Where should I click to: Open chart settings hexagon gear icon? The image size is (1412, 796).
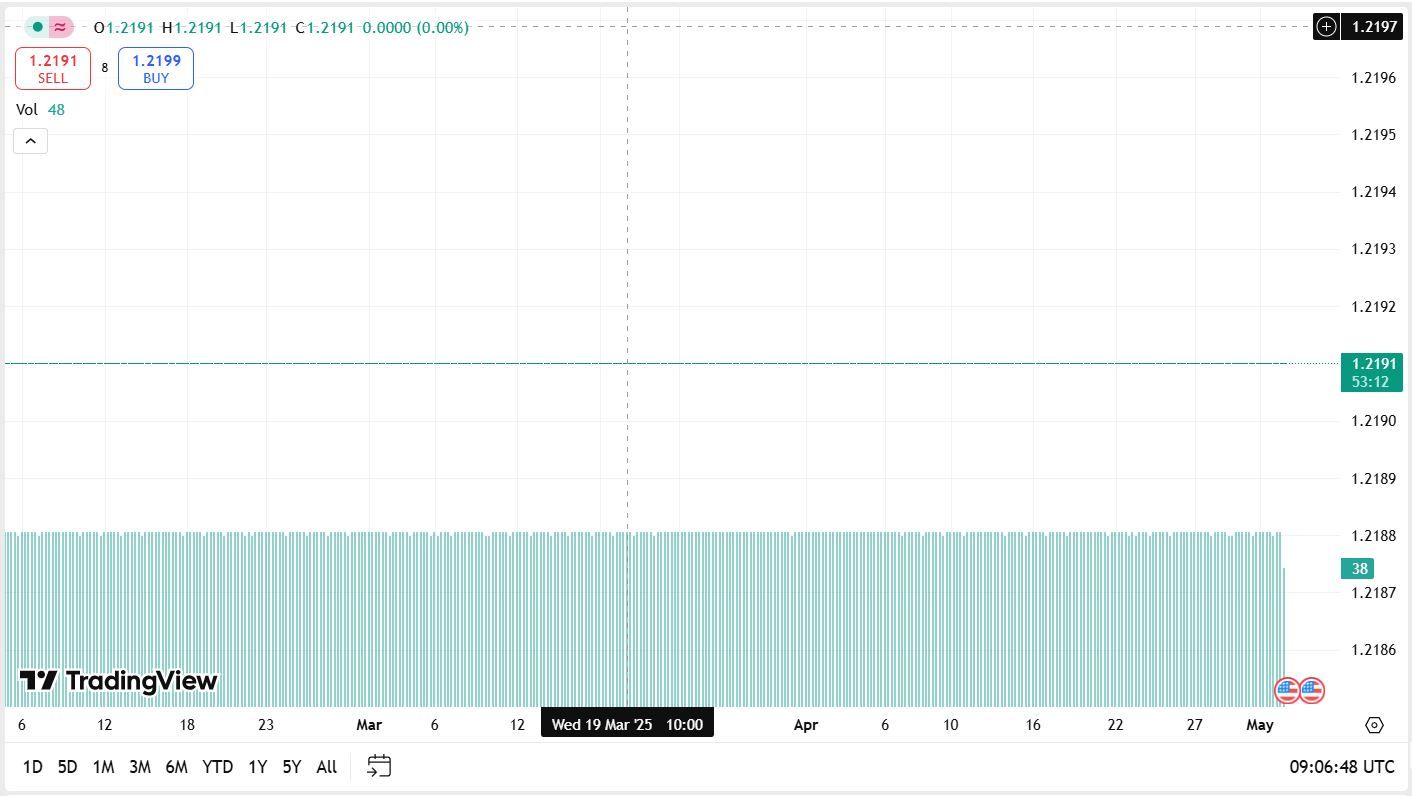coord(1373,725)
